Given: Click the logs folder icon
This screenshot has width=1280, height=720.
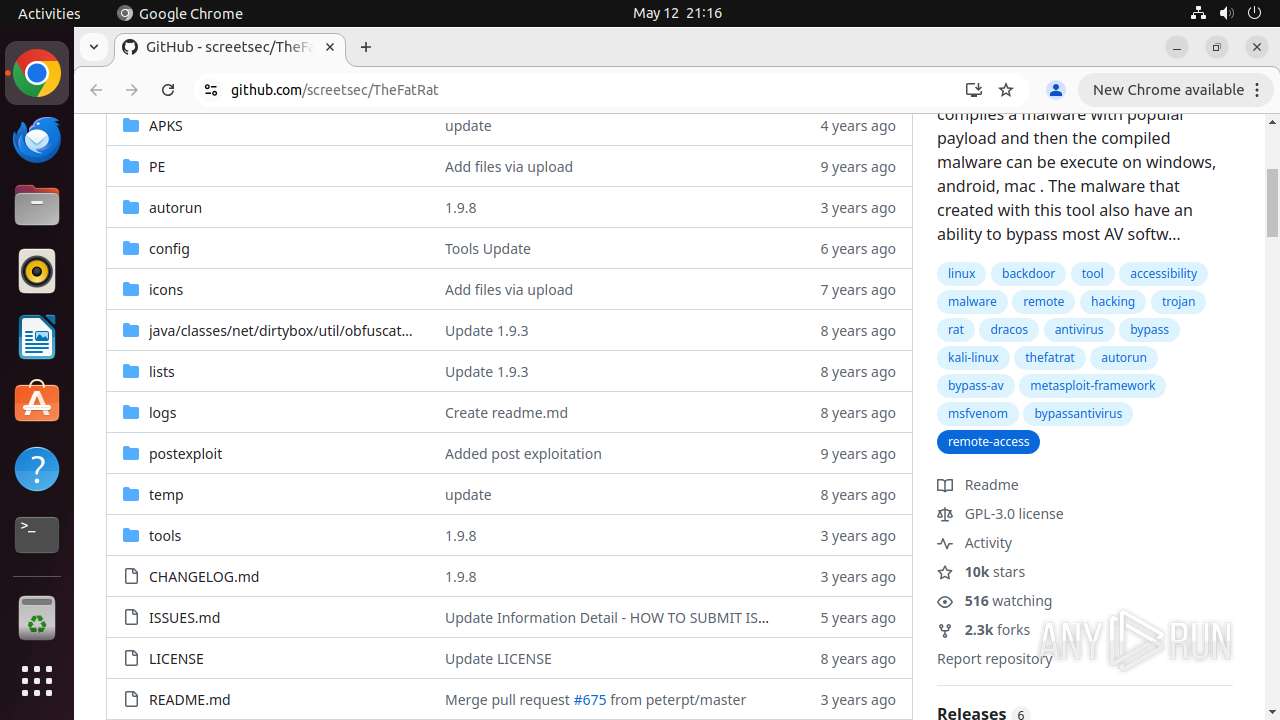Looking at the screenshot, I should pos(130,412).
